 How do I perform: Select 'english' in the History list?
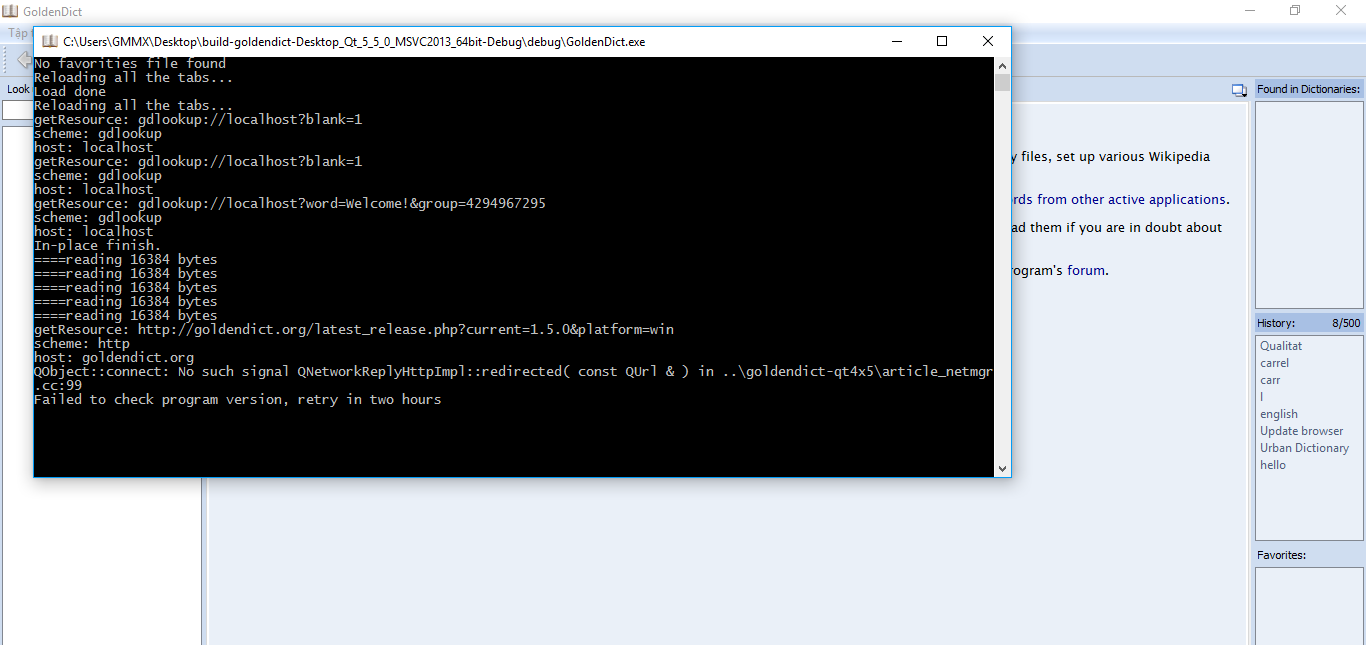click(x=1279, y=414)
